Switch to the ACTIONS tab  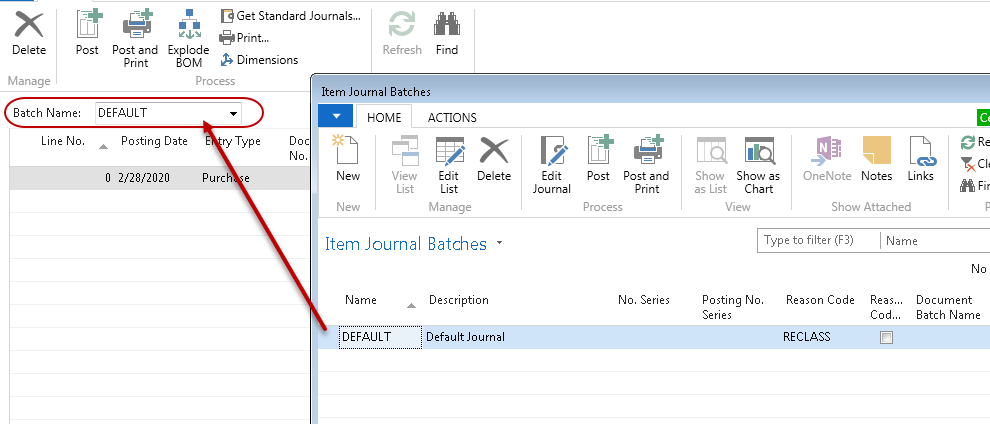tap(452, 118)
